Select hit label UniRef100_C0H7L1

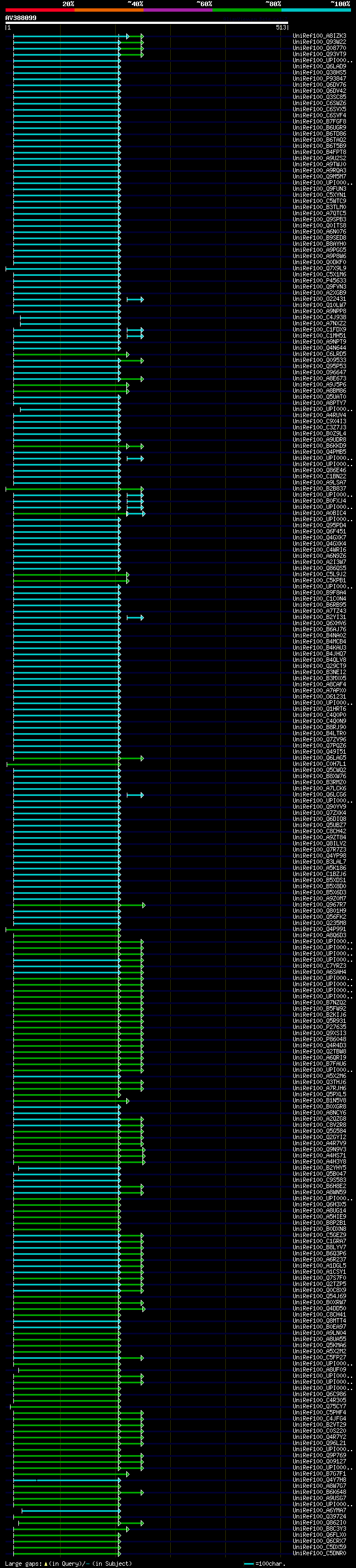[319, 764]
